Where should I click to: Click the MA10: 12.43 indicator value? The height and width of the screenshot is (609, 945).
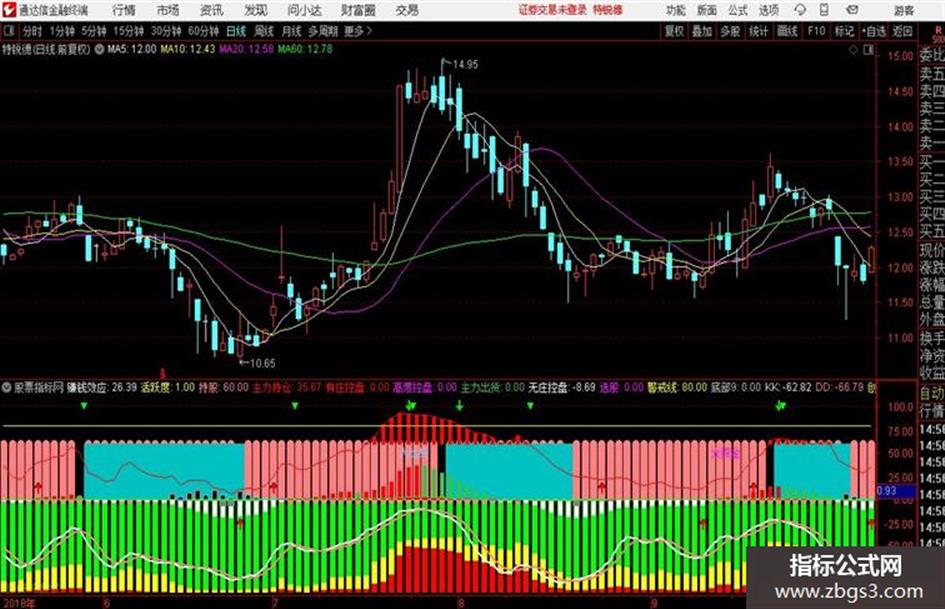click(187, 49)
